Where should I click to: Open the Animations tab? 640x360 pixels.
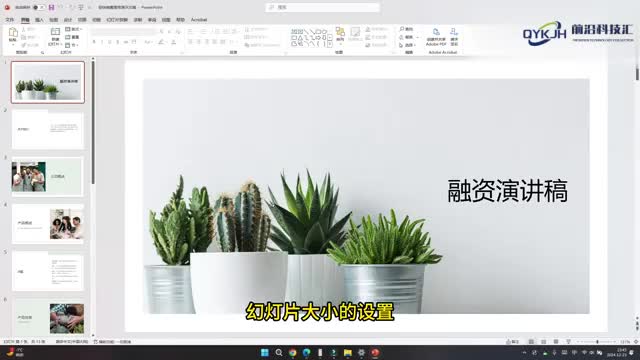click(96, 20)
